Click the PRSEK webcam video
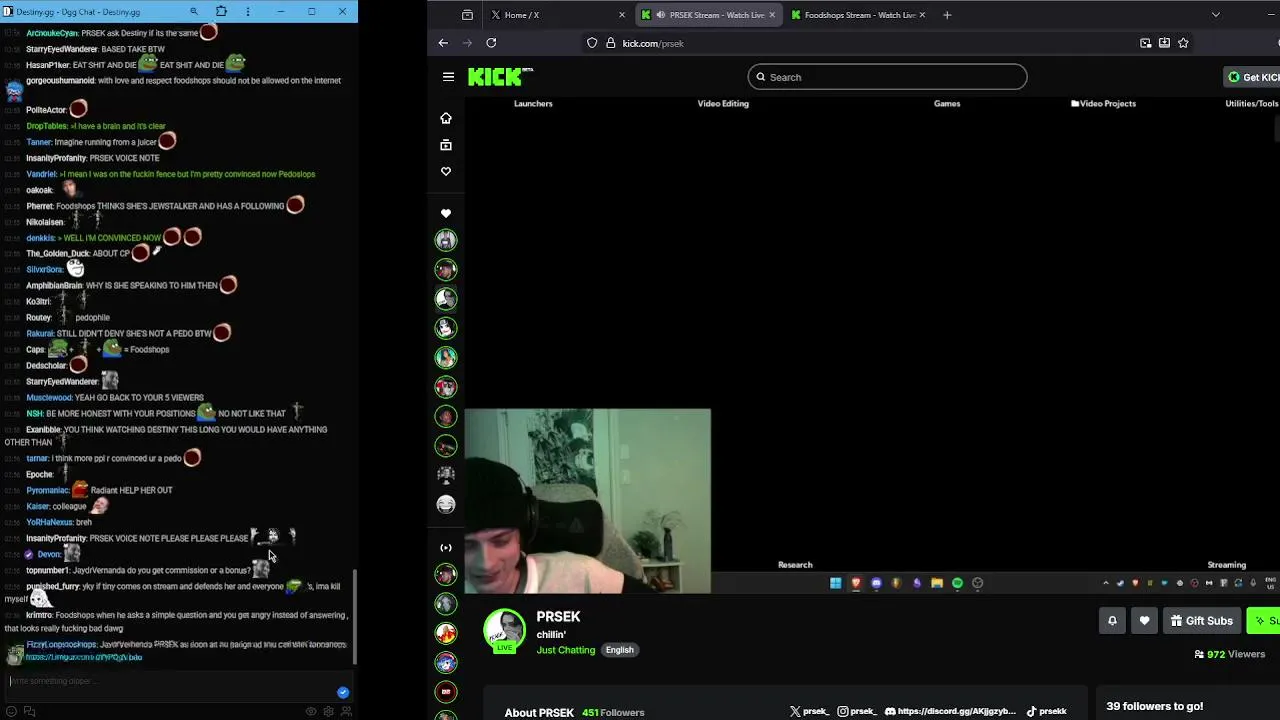The image size is (1280, 720). [587, 501]
